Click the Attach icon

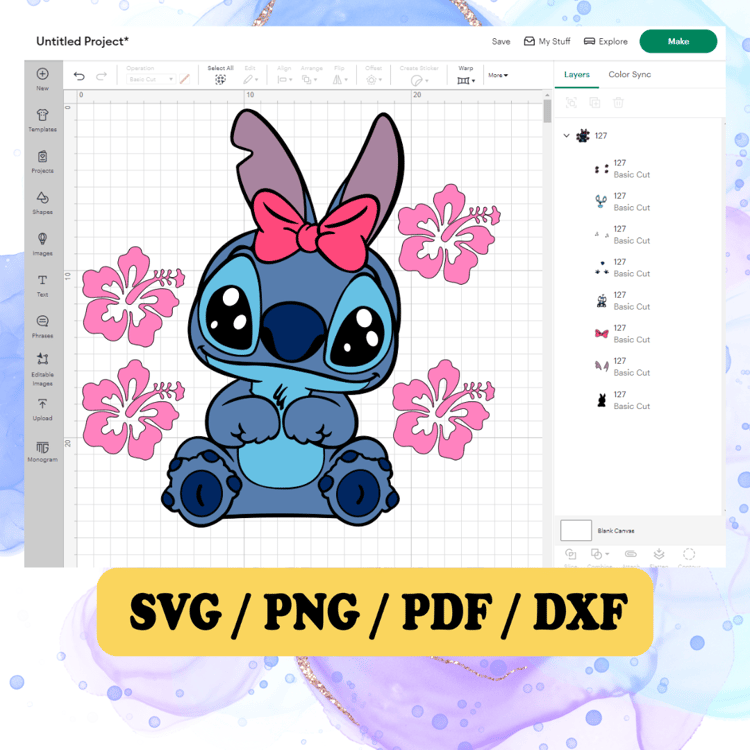631,554
